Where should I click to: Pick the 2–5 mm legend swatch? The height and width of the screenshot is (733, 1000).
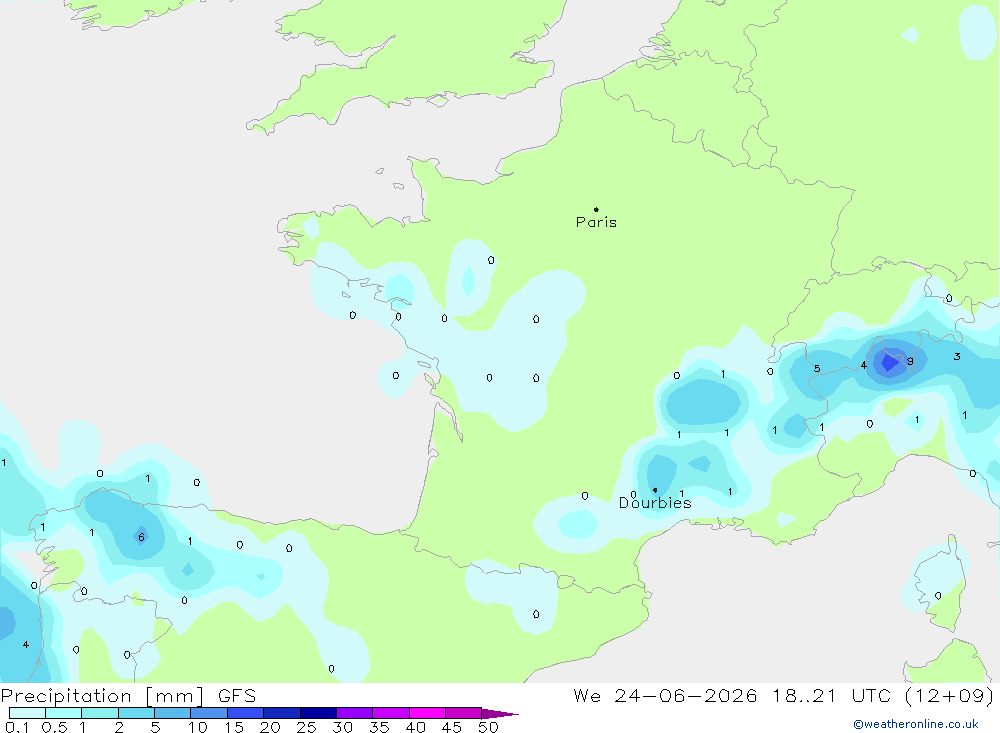pyautogui.click(x=136, y=713)
